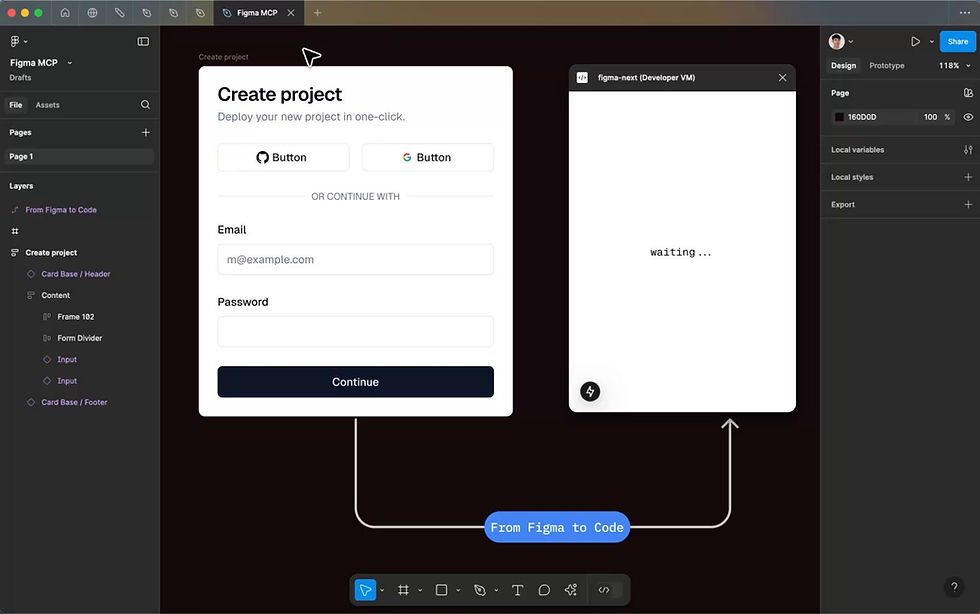Click the Drafts location text
Image resolution: width=980 pixels, height=614 pixels.
20,78
